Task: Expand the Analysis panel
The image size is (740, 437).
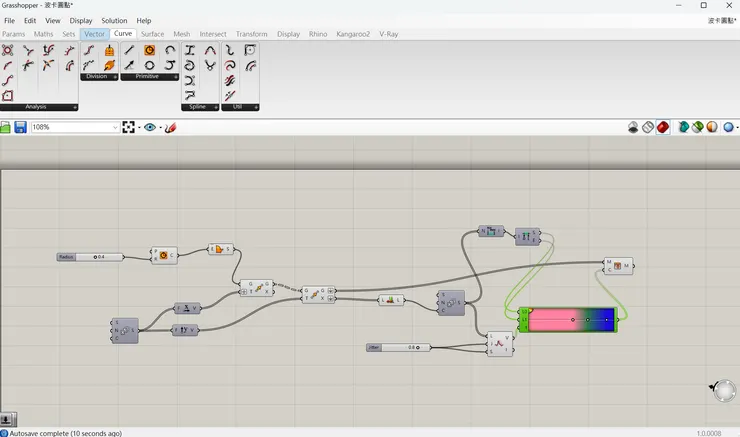Action: pos(74,107)
